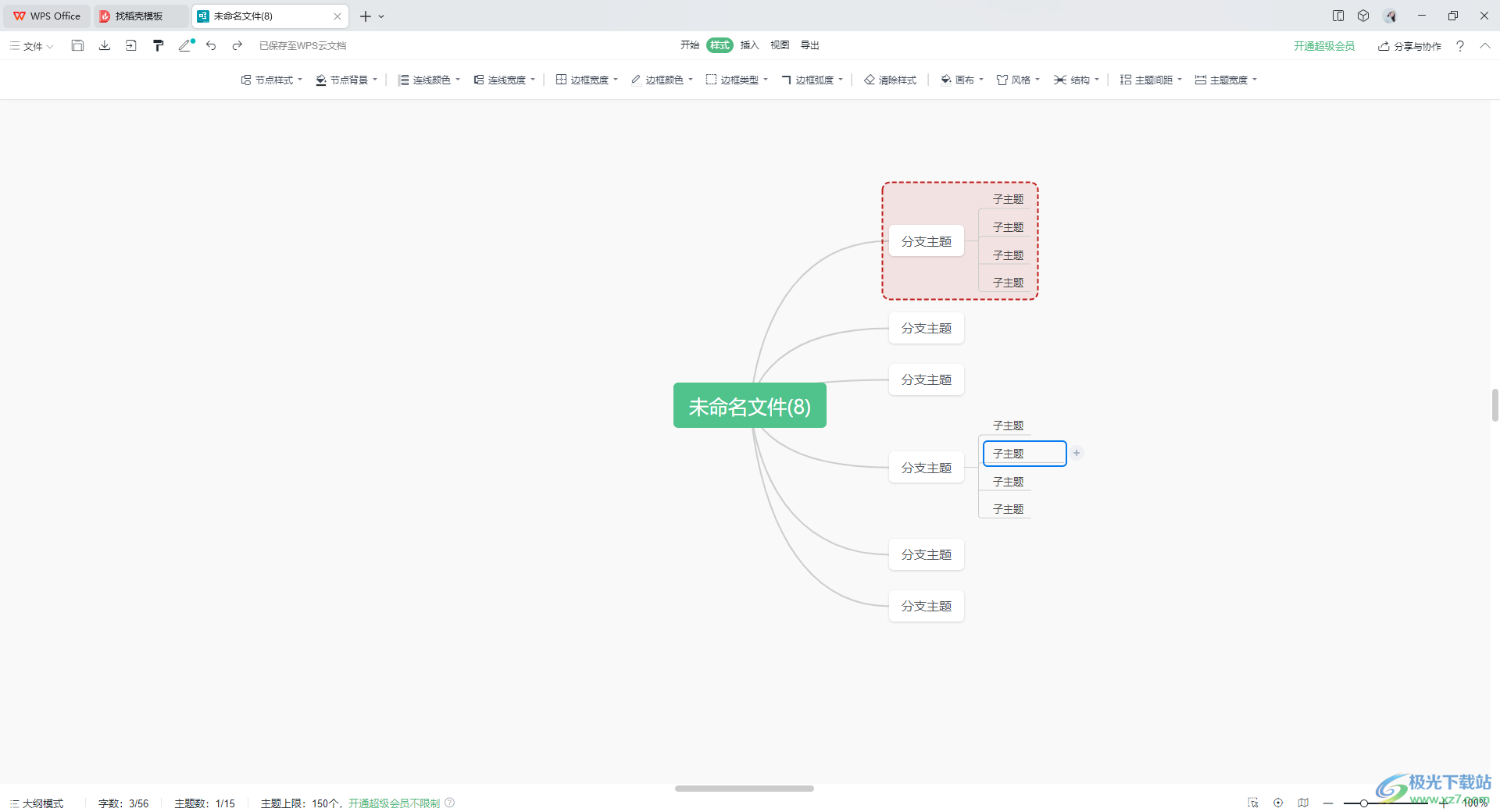Undo the last action

click(211, 46)
